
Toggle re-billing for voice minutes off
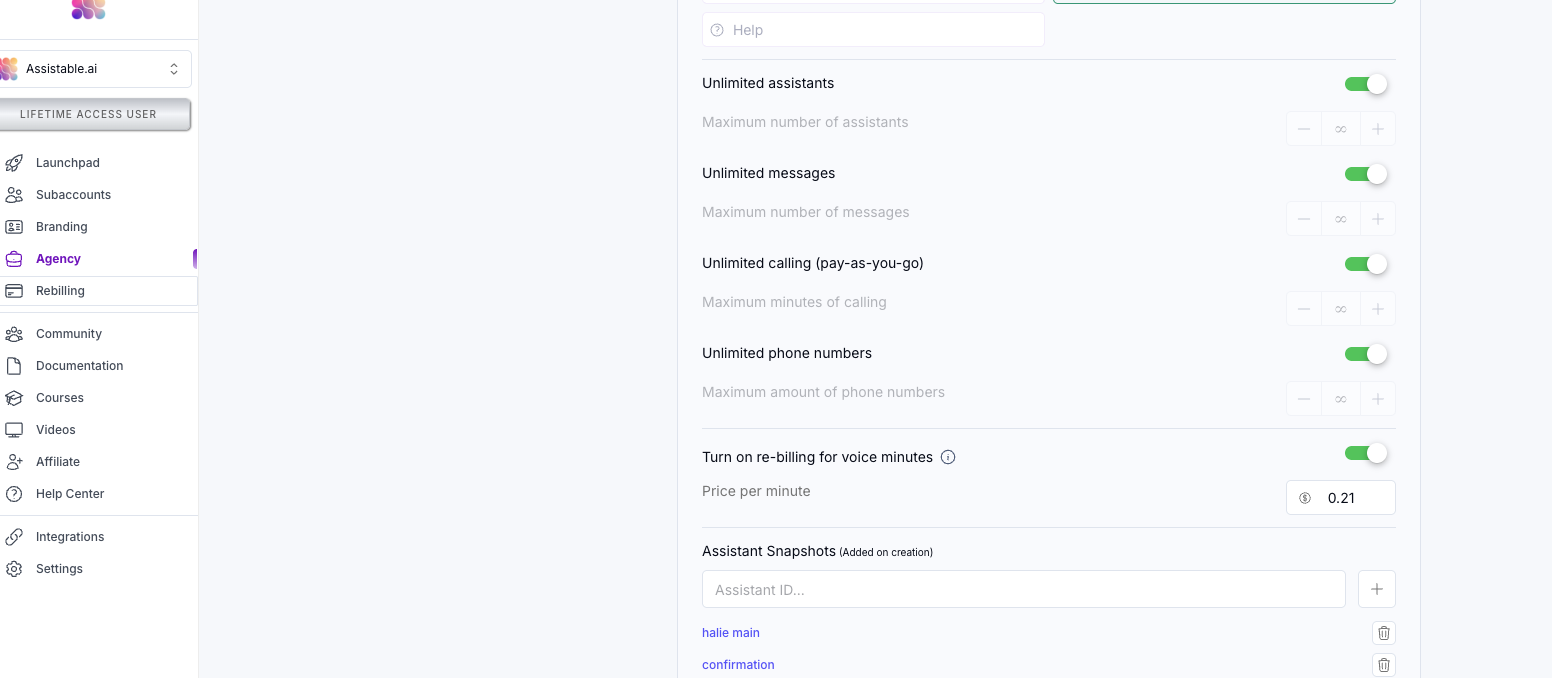tap(1366, 453)
